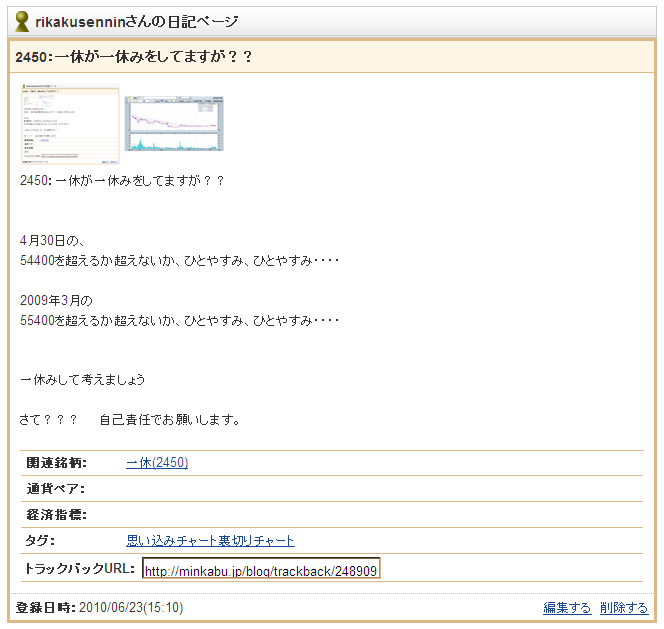
Task: Open the first screenshot thumbnail image
Action: [70, 125]
